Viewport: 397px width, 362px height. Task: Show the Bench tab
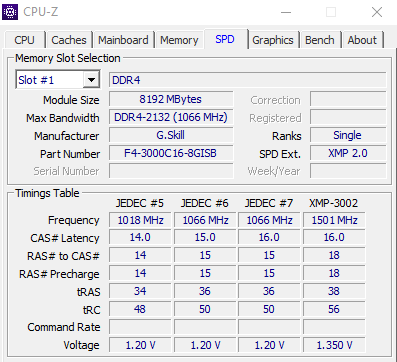point(320,40)
